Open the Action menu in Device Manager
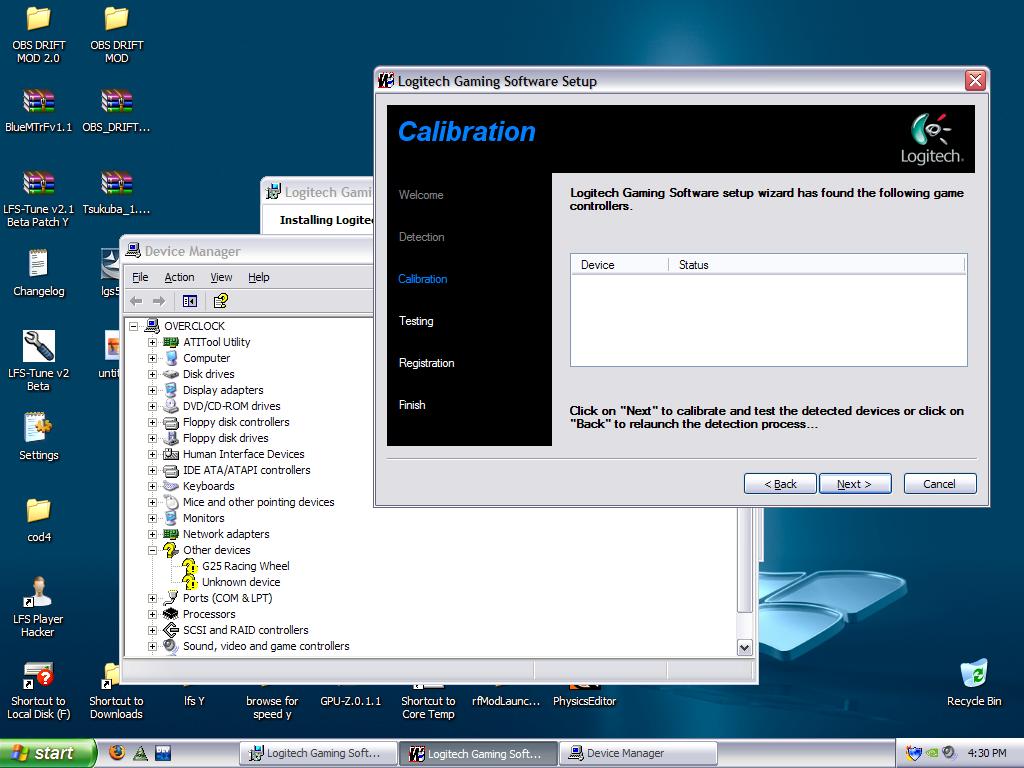Viewport: 1024px width, 768px height. [x=179, y=277]
